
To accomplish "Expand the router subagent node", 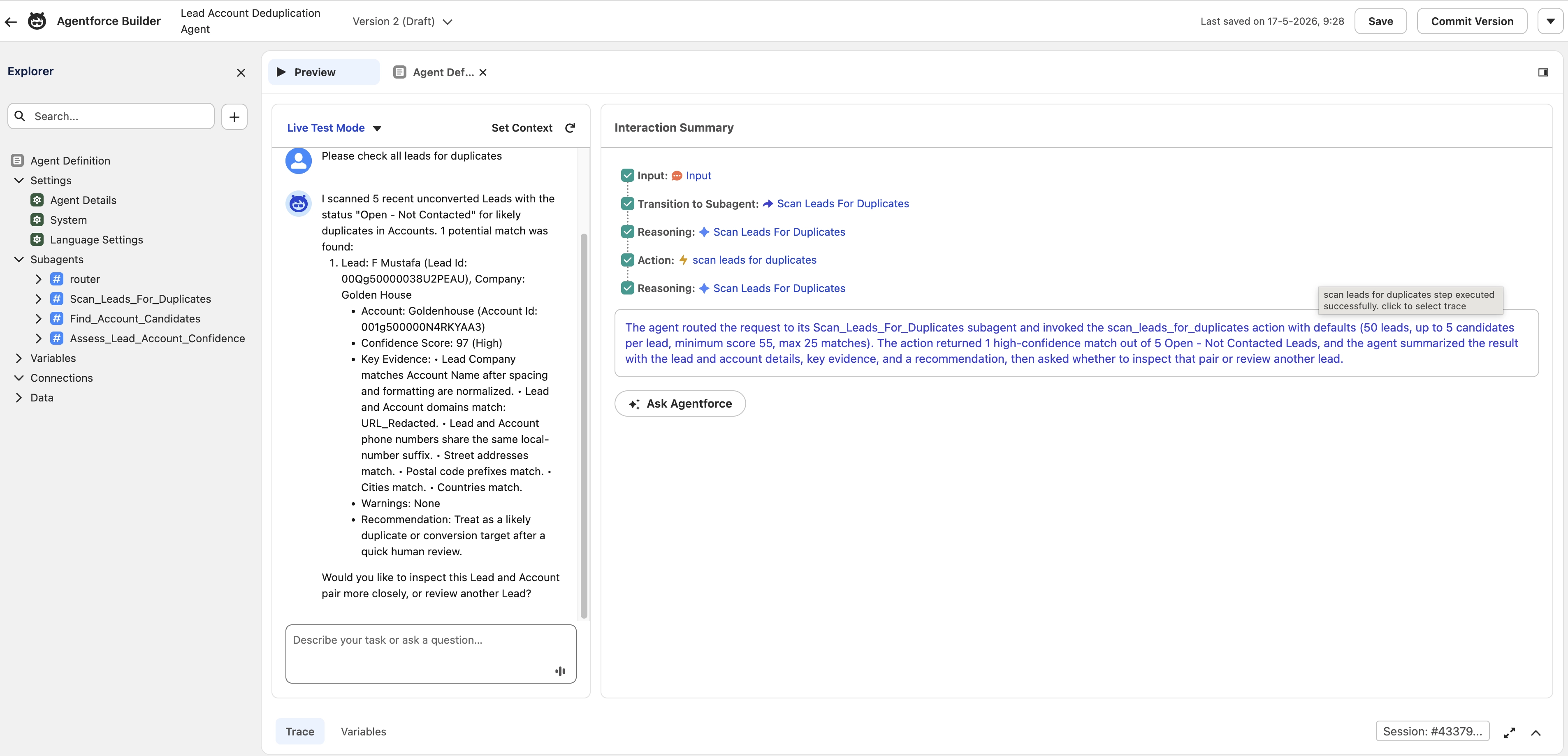I will click(38, 279).
